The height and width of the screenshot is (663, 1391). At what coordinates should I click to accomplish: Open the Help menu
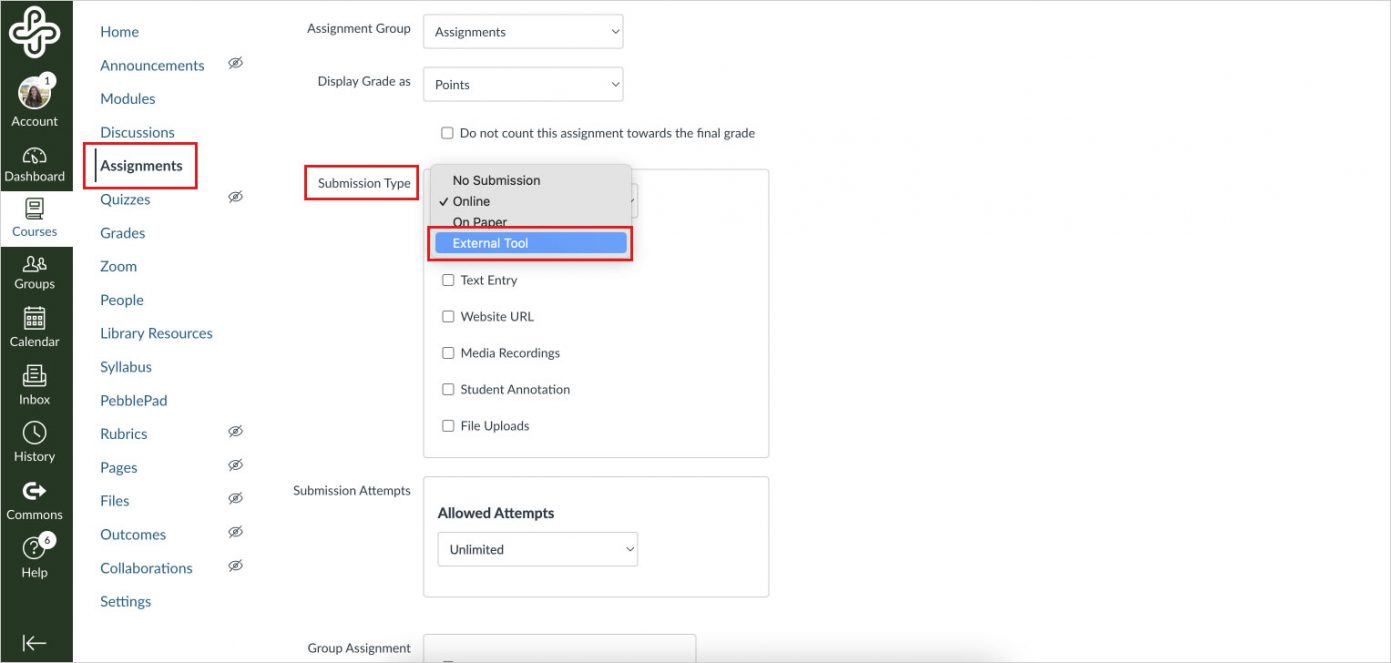(36, 557)
